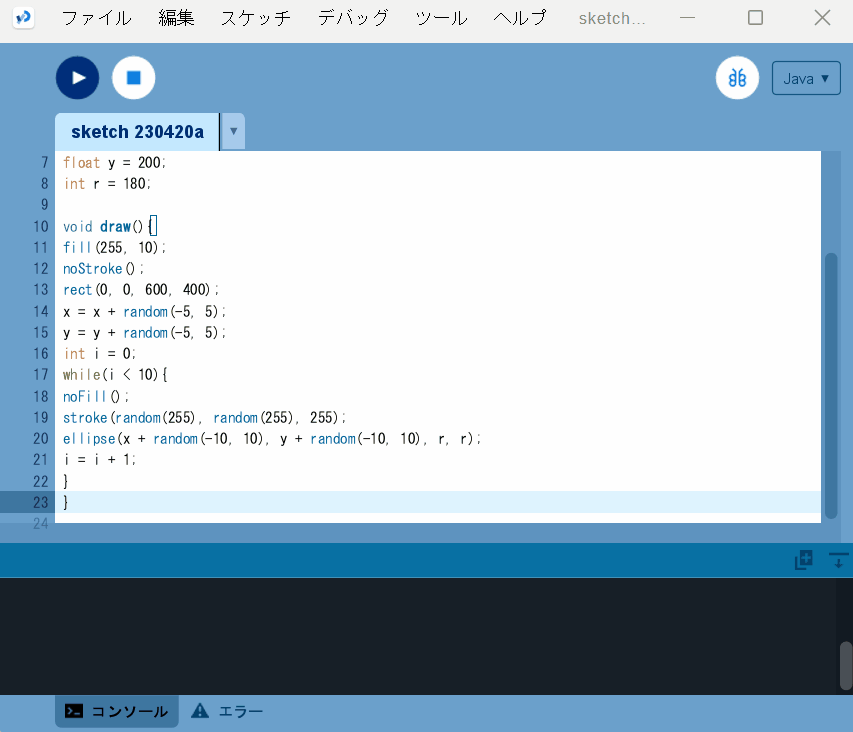Viewport: 853px width, 732px height.
Task: Switch to the コンソール panel
Action: [117, 711]
